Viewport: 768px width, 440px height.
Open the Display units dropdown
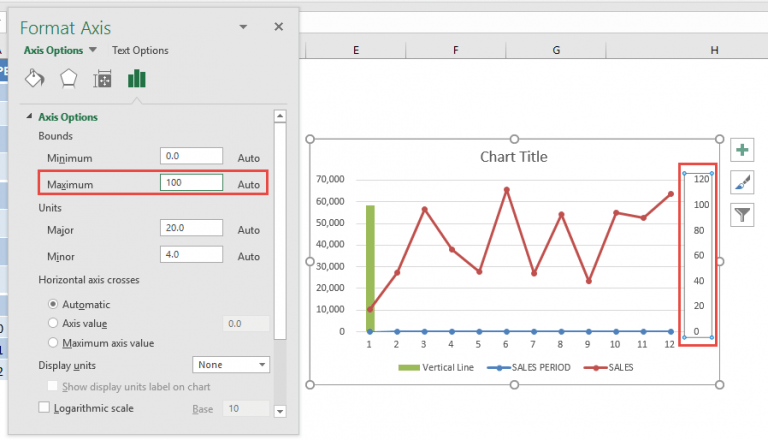coord(230,365)
